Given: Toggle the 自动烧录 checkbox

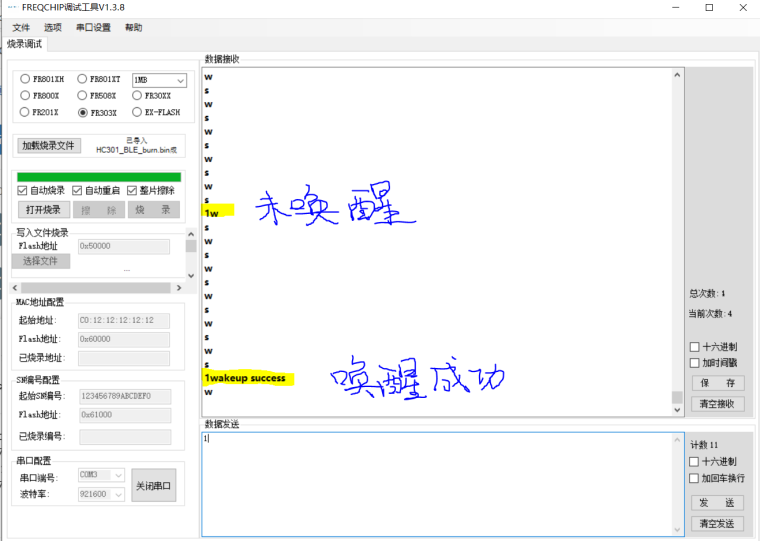Looking at the screenshot, I should (x=23, y=191).
